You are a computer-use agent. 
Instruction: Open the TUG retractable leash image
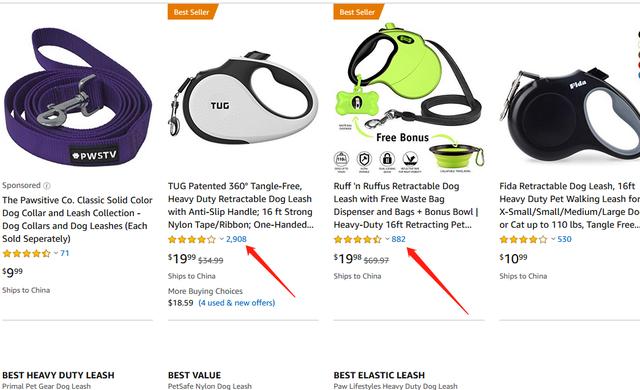point(243,98)
